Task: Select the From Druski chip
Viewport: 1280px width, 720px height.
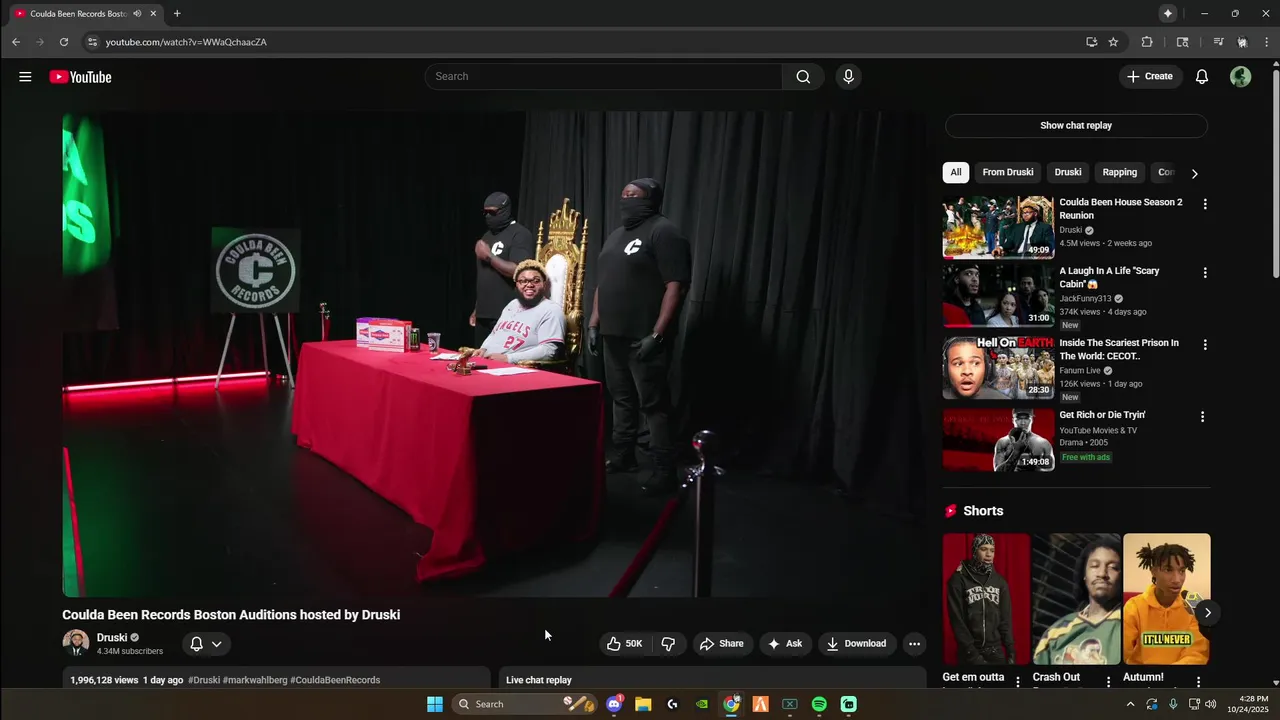Action: (x=1008, y=172)
